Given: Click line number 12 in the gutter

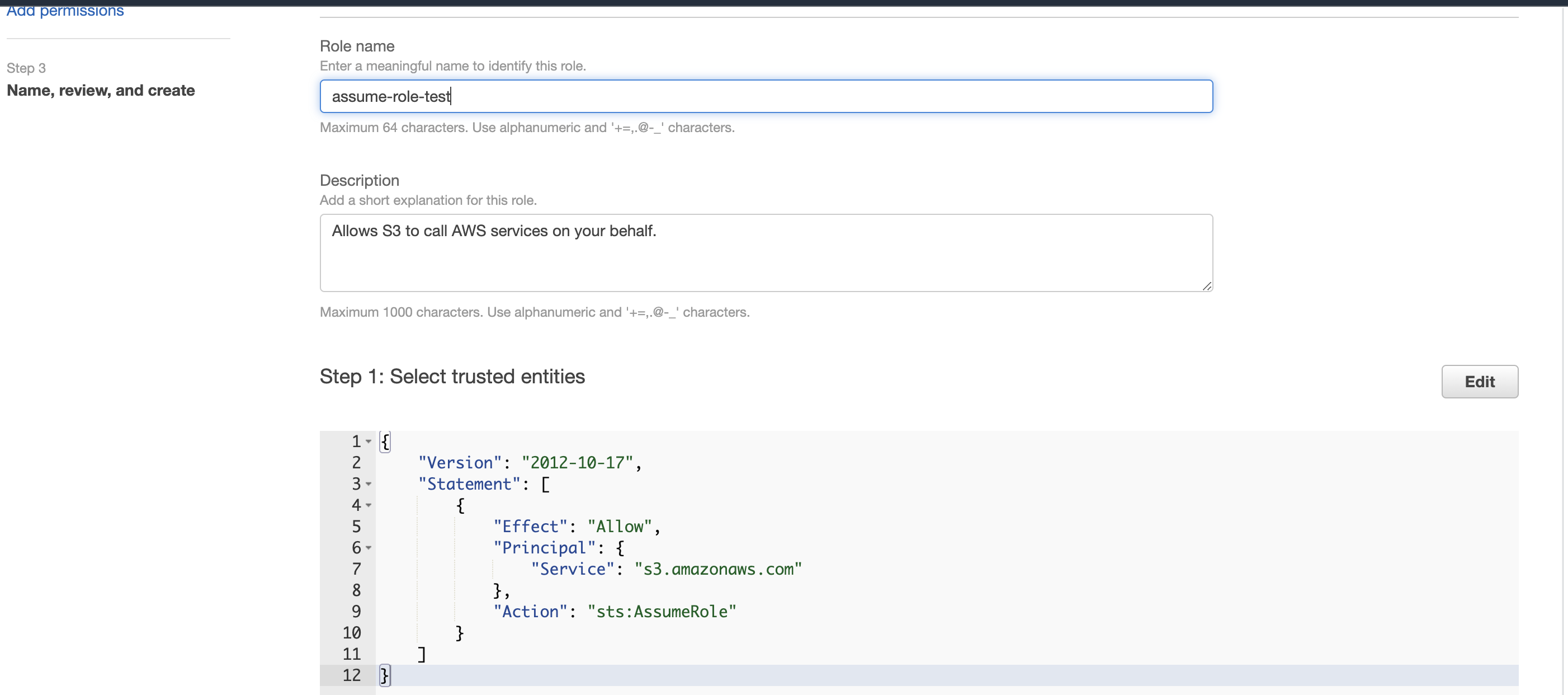Looking at the screenshot, I should tap(352, 675).
